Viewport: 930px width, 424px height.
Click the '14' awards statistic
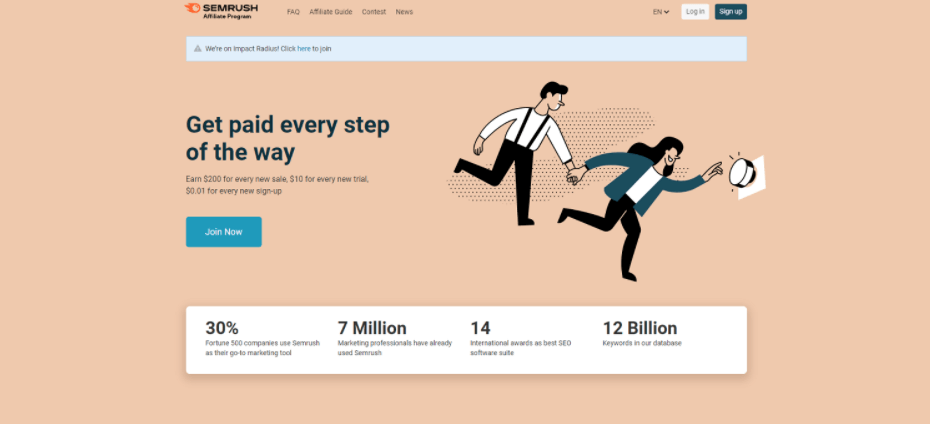[x=480, y=328]
